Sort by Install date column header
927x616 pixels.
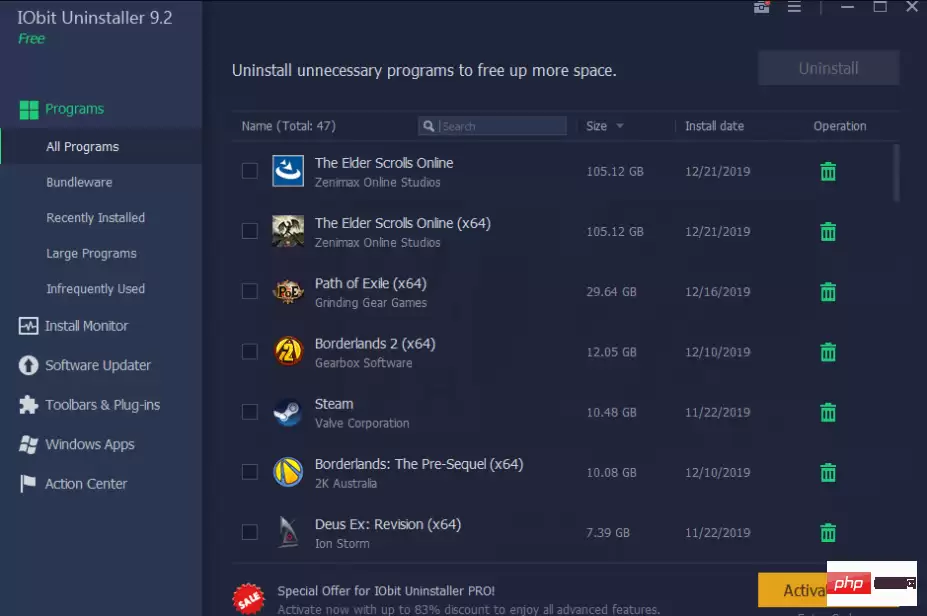(714, 126)
